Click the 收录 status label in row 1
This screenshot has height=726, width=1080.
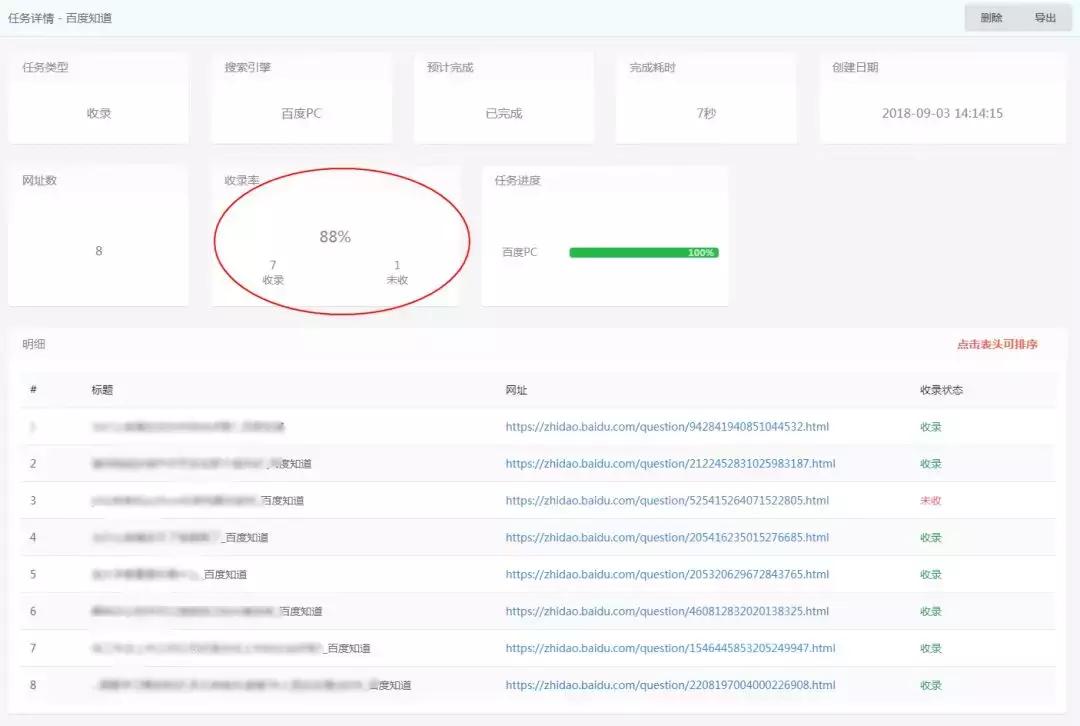click(x=929, y=426)
